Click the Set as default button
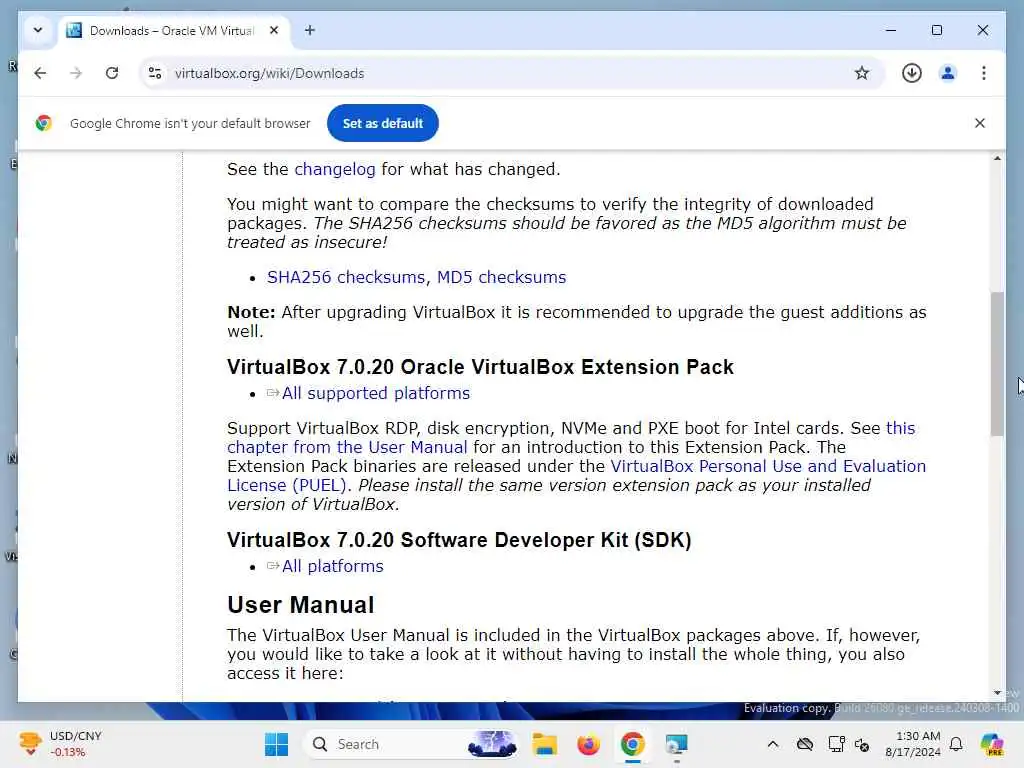The width and height of the screenshot is (1024, 768). (x=383, y=123)
